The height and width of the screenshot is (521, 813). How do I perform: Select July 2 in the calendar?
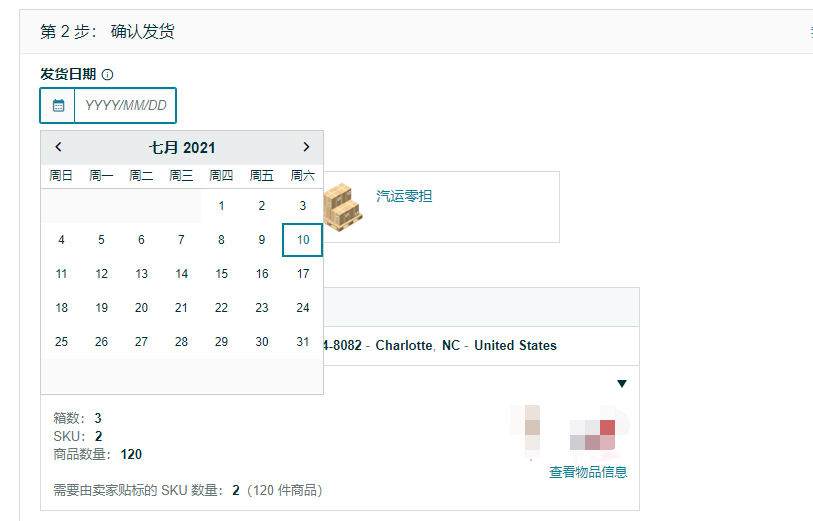[262, 206]
